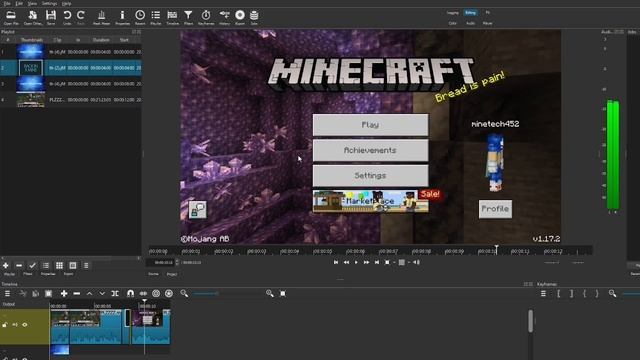This screenshot has height=360, width=640.
Task: Switch to the Source player tab
Action: (x=153, y=274)
